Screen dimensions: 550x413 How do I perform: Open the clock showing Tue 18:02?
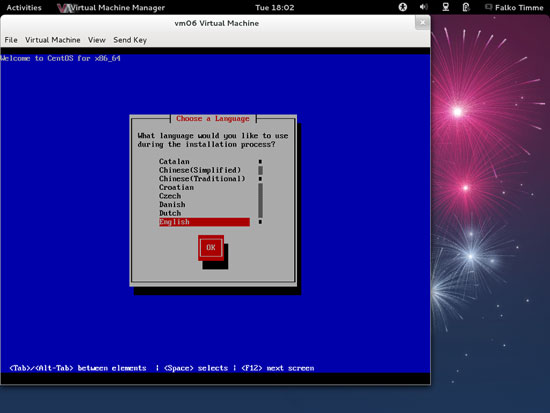coord(275,7)
